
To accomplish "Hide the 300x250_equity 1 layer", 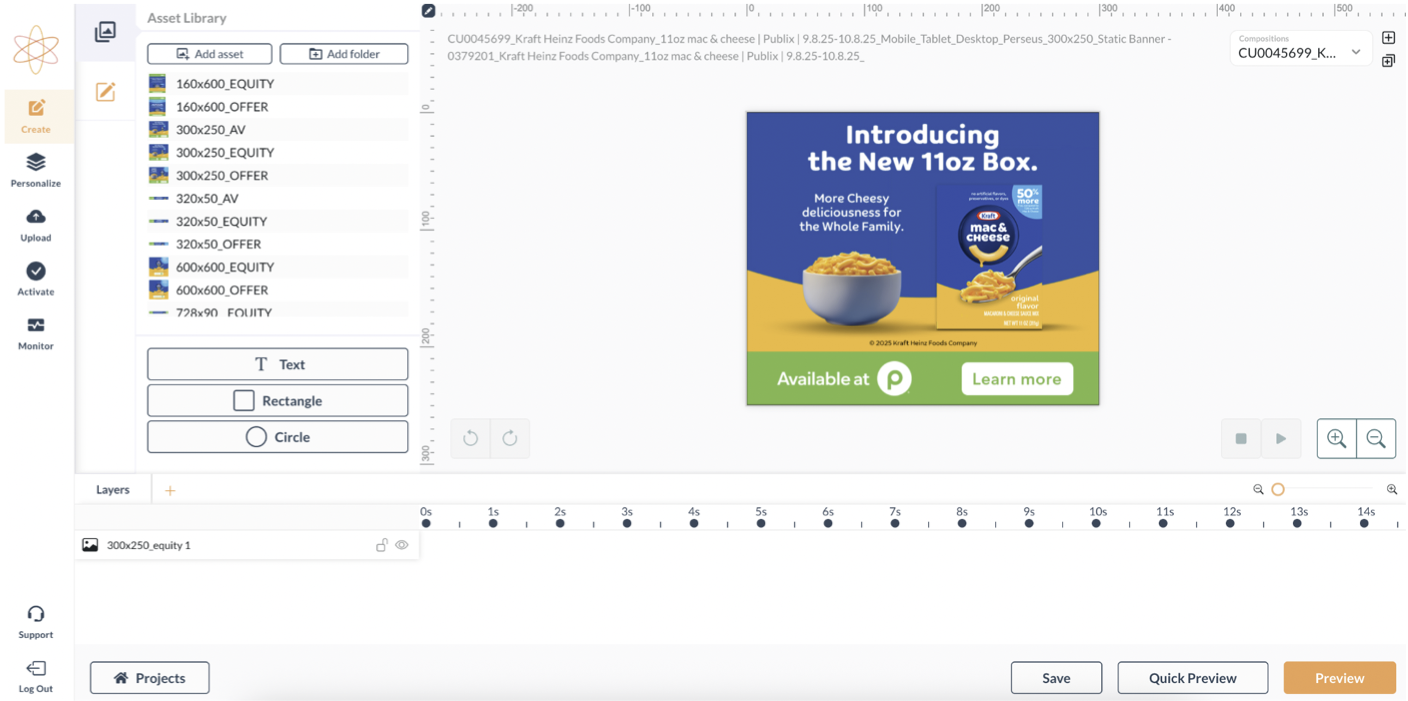I will point(402,545).
